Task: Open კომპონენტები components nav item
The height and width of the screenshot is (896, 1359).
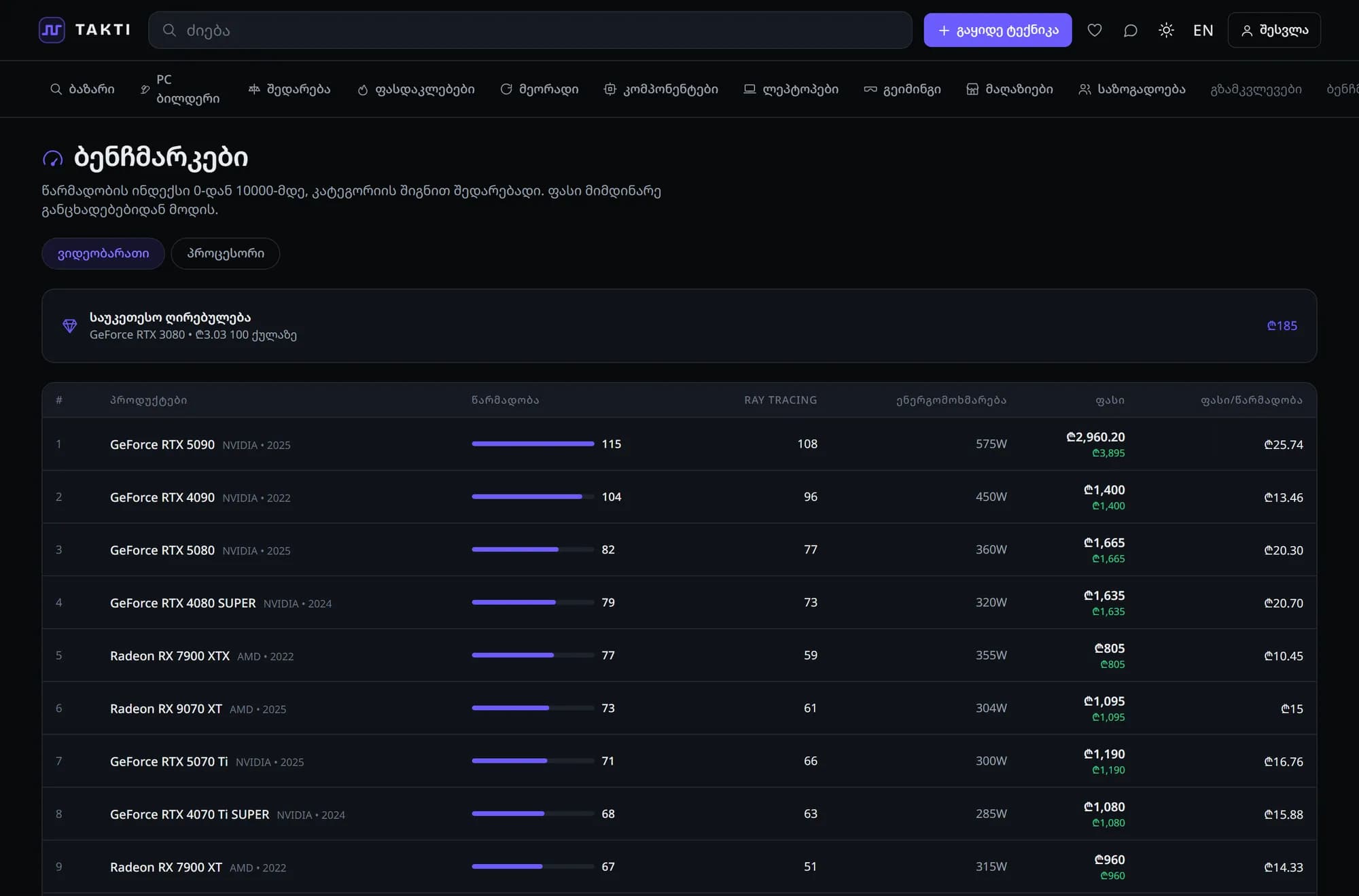Action: (x=660, y=89)
